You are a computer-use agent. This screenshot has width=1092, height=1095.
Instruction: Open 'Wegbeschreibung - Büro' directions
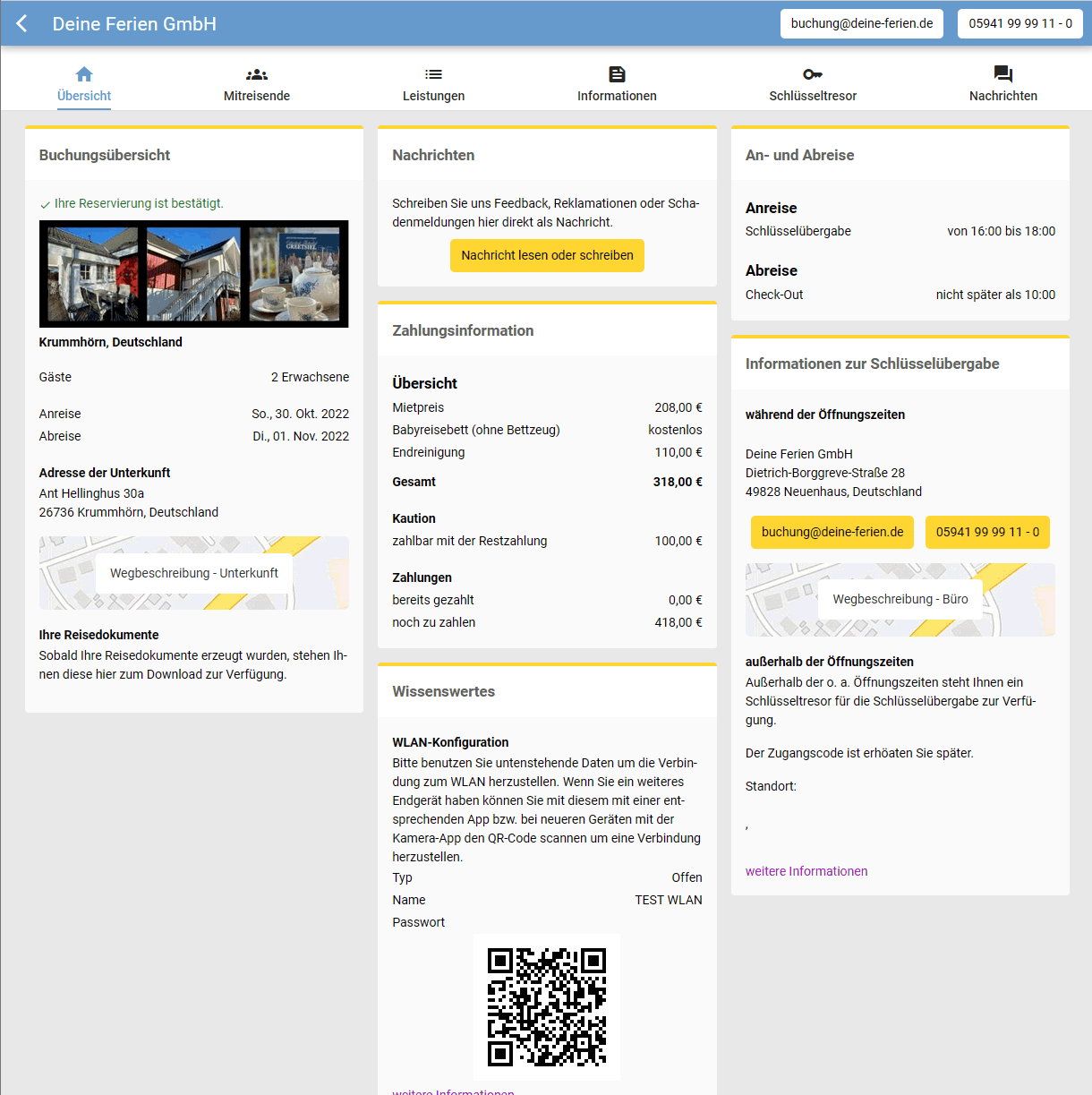coord(900,599)
